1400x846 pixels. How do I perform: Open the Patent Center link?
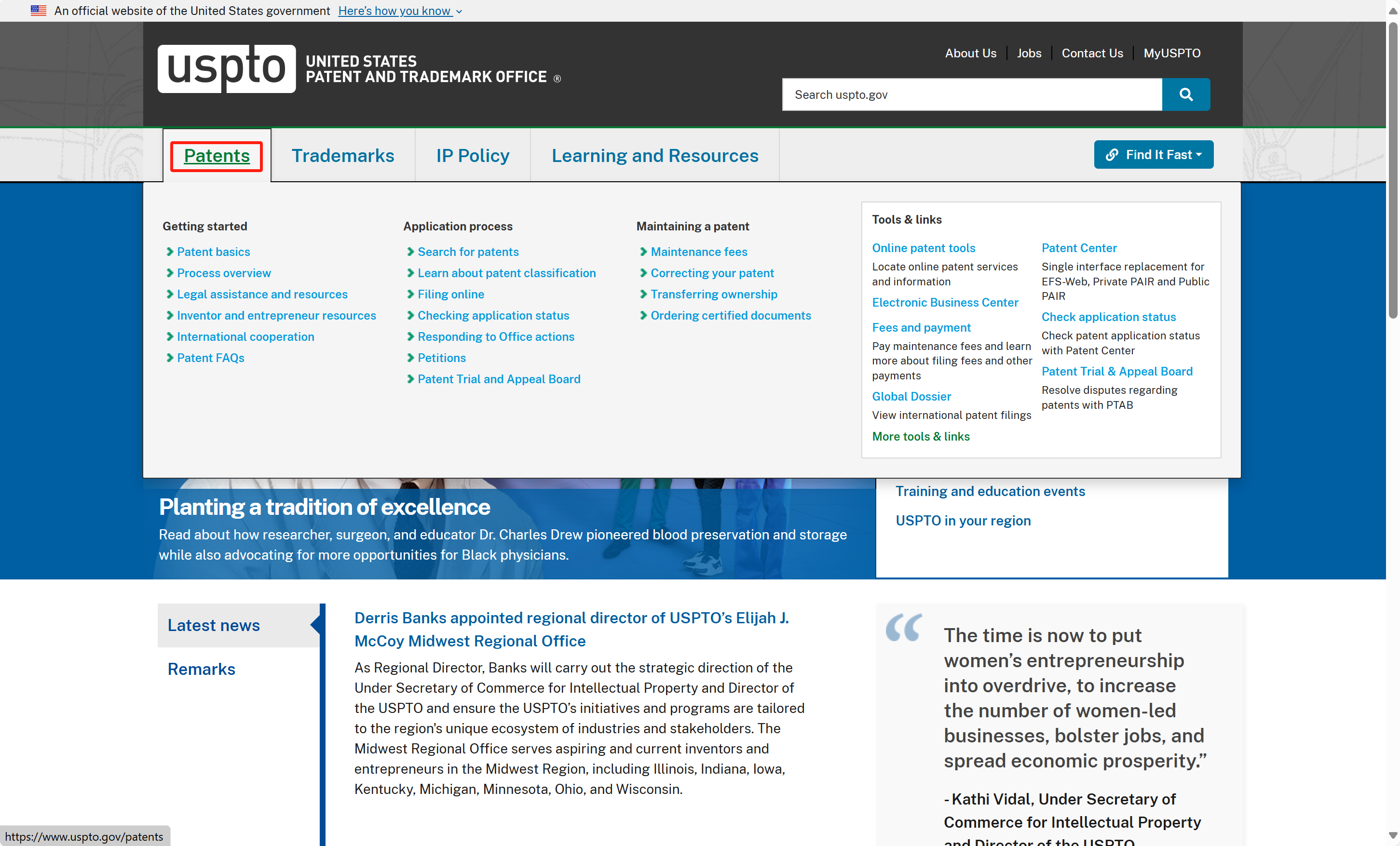[x=1078, y=248]
